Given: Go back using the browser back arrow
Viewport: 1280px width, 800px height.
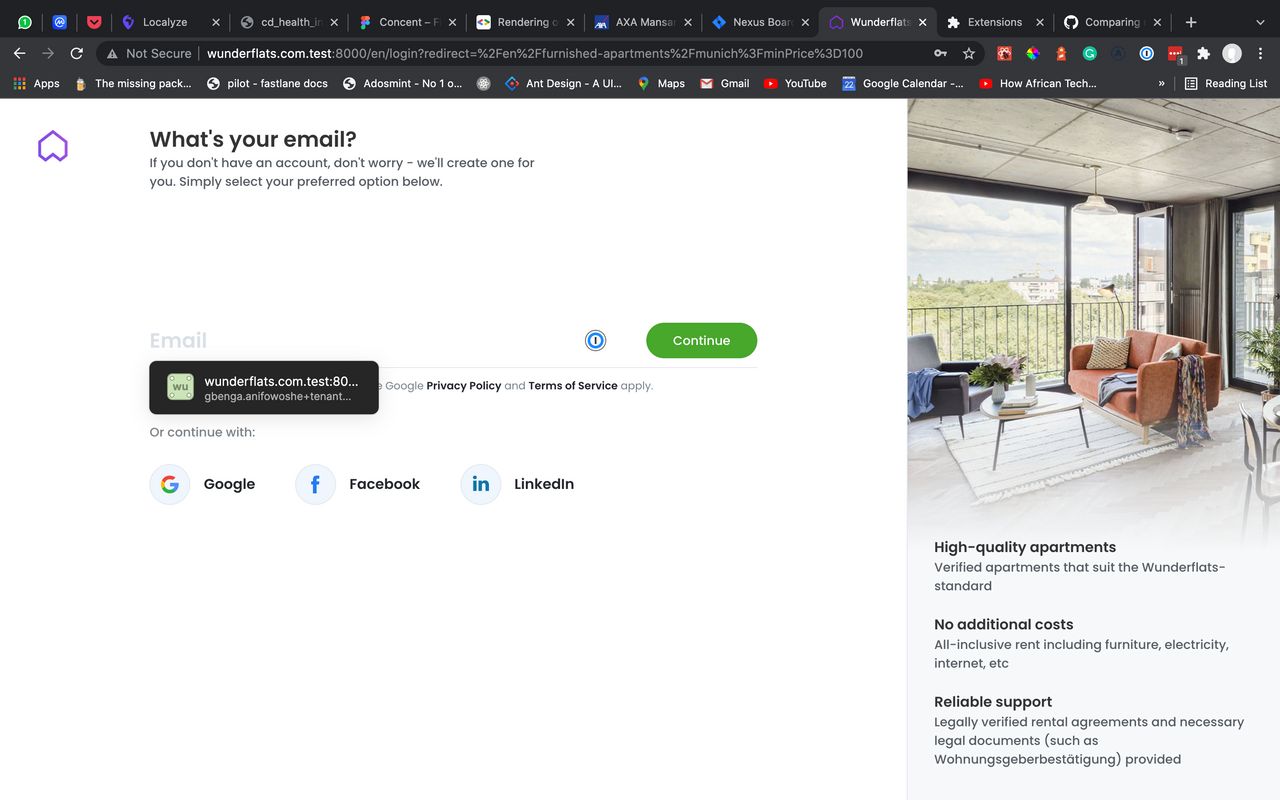Looking at the screenshot, I should [x=19, y=53].
